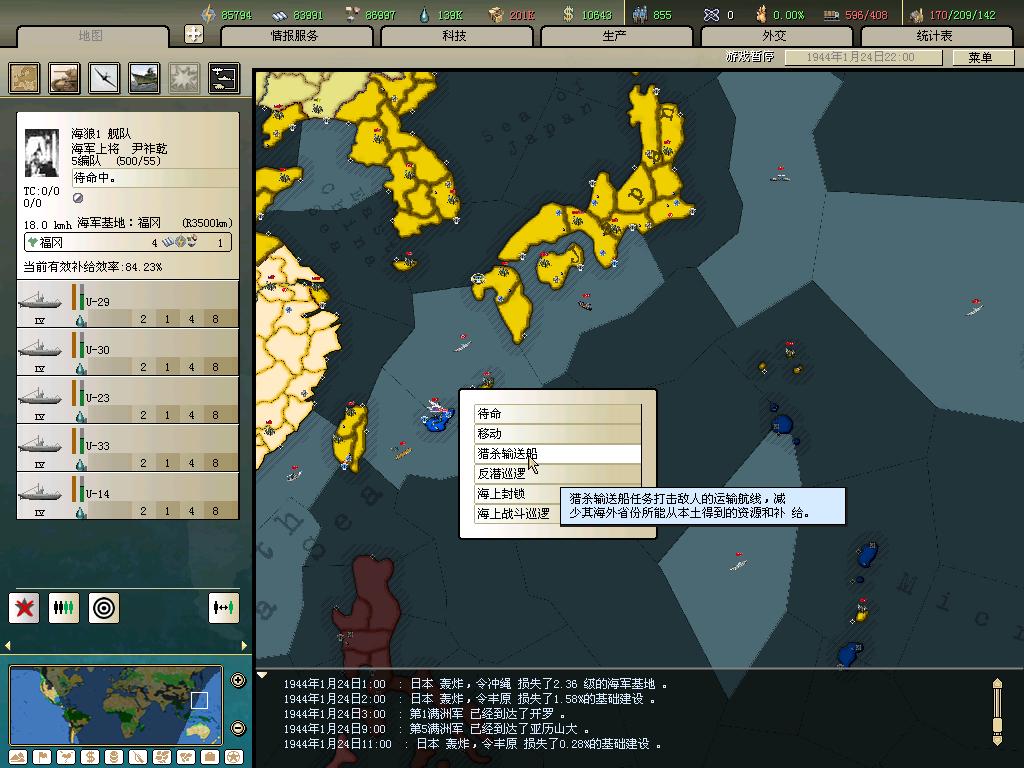Switch to economic map mode (dollar icon)
This screenshot has width=1024, height=768.
(x=90, y=757)
